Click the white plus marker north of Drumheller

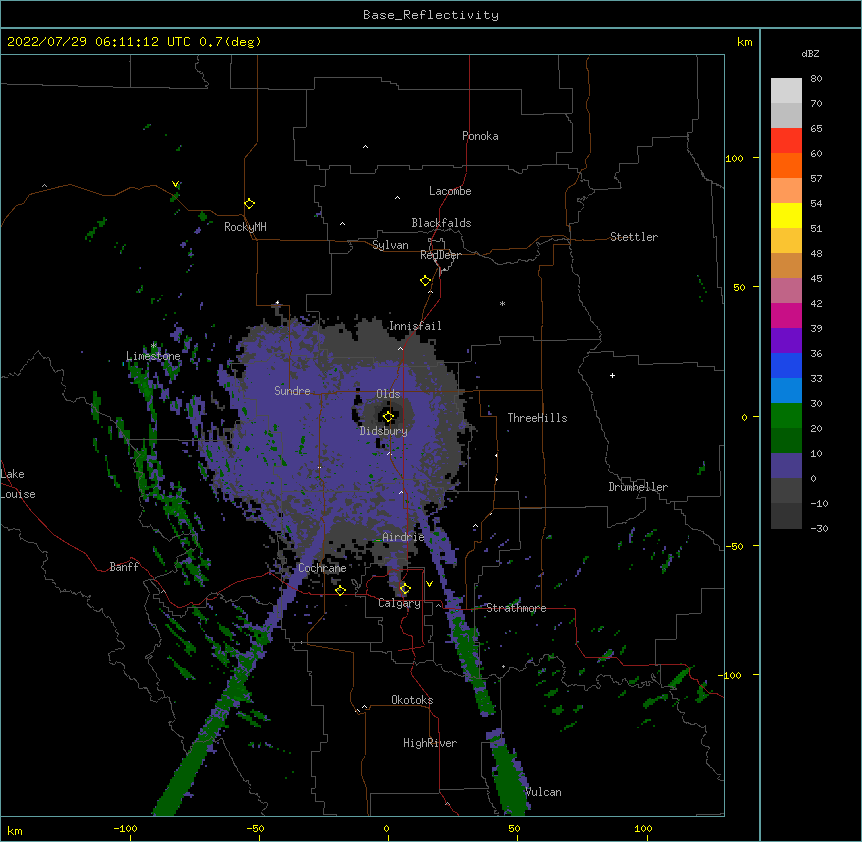(x=612, y=375)
